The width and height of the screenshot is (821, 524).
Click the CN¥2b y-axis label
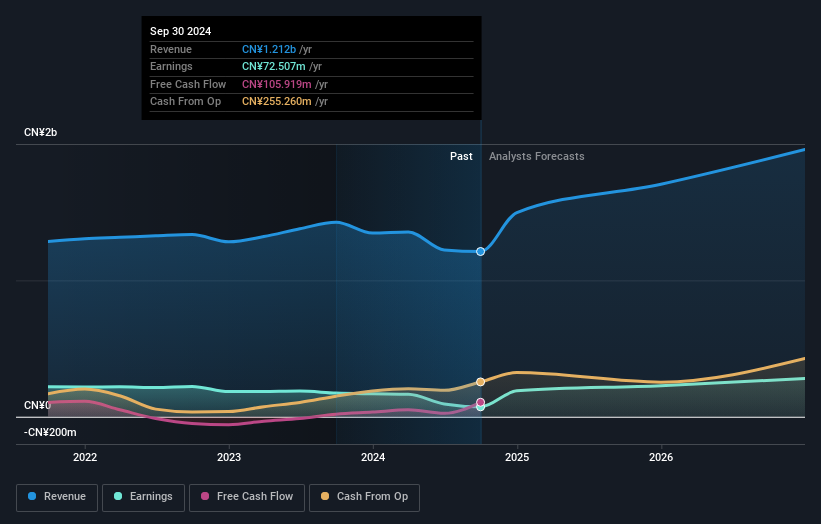41,133
